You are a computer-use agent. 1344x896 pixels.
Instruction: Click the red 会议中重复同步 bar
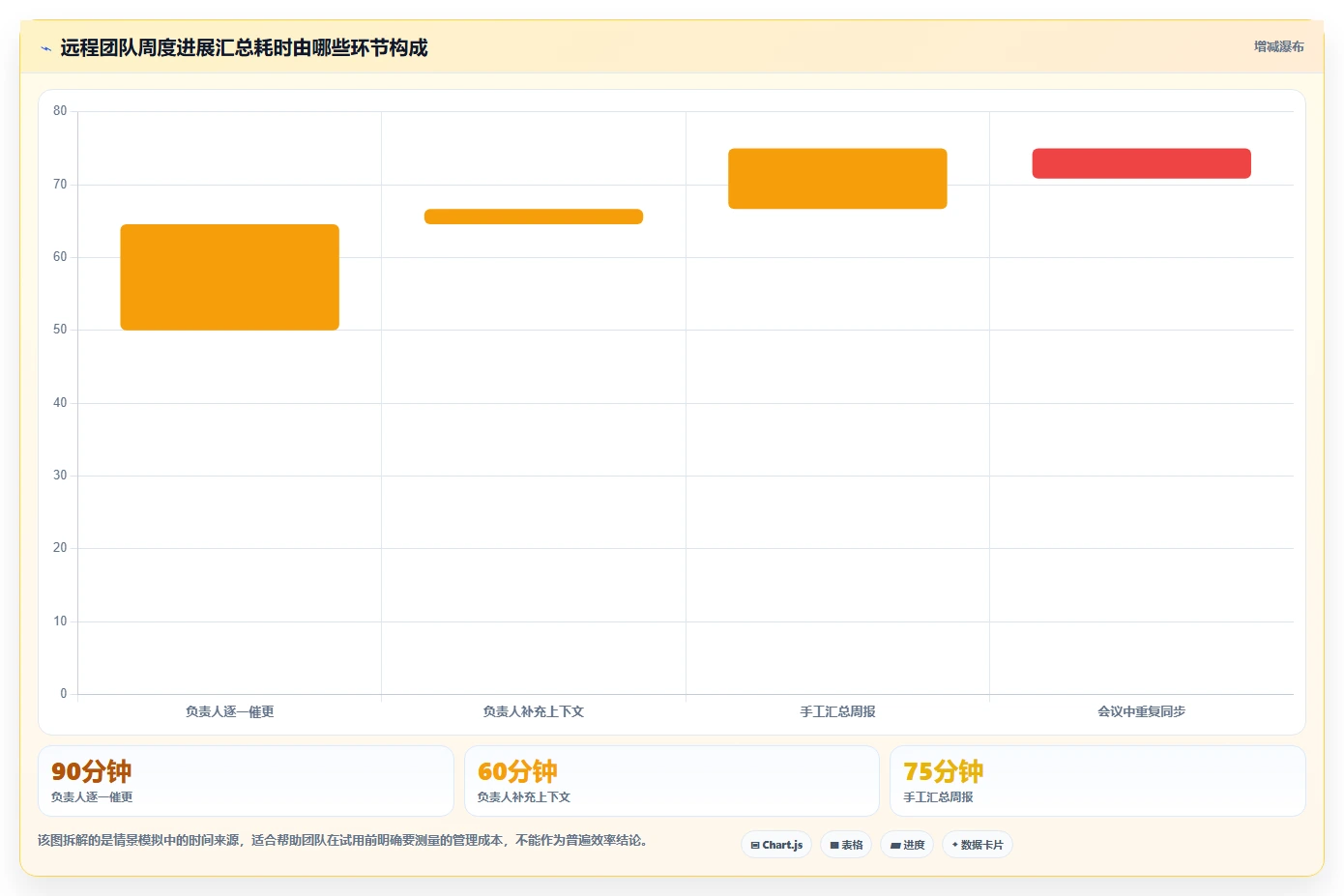tap(1142, 163)
